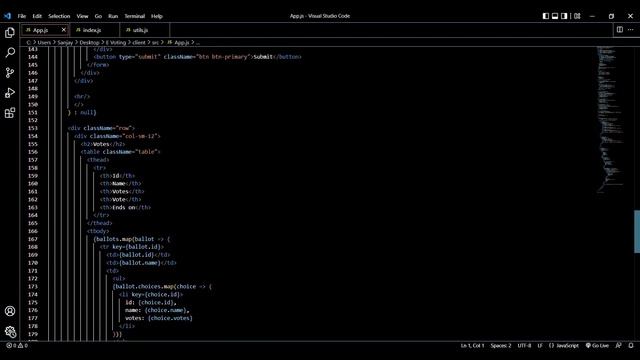Click line number 167 in the gutter
The image size is (640, 360).
(33, 239)
